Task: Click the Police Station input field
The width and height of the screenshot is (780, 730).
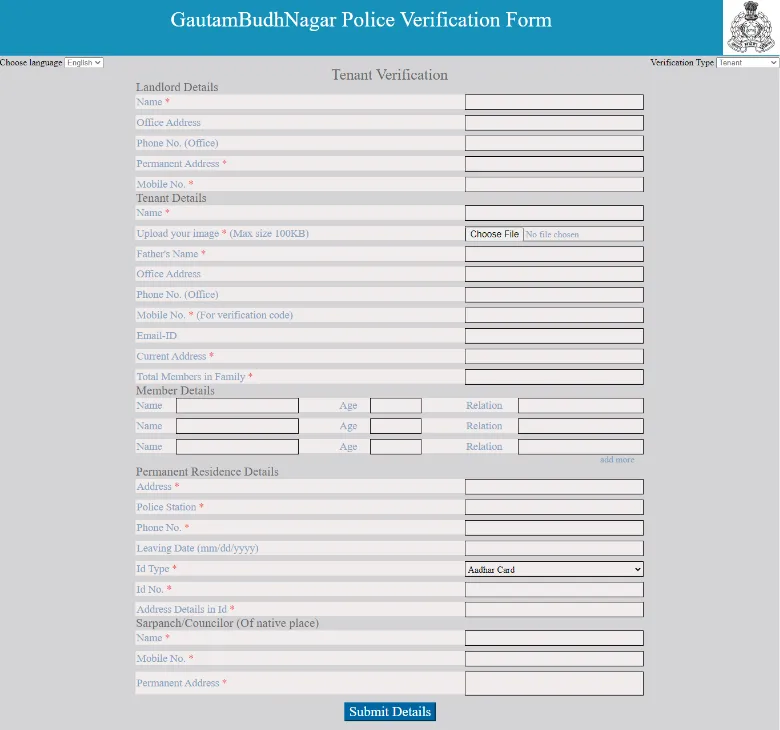Action: [554, 507]
